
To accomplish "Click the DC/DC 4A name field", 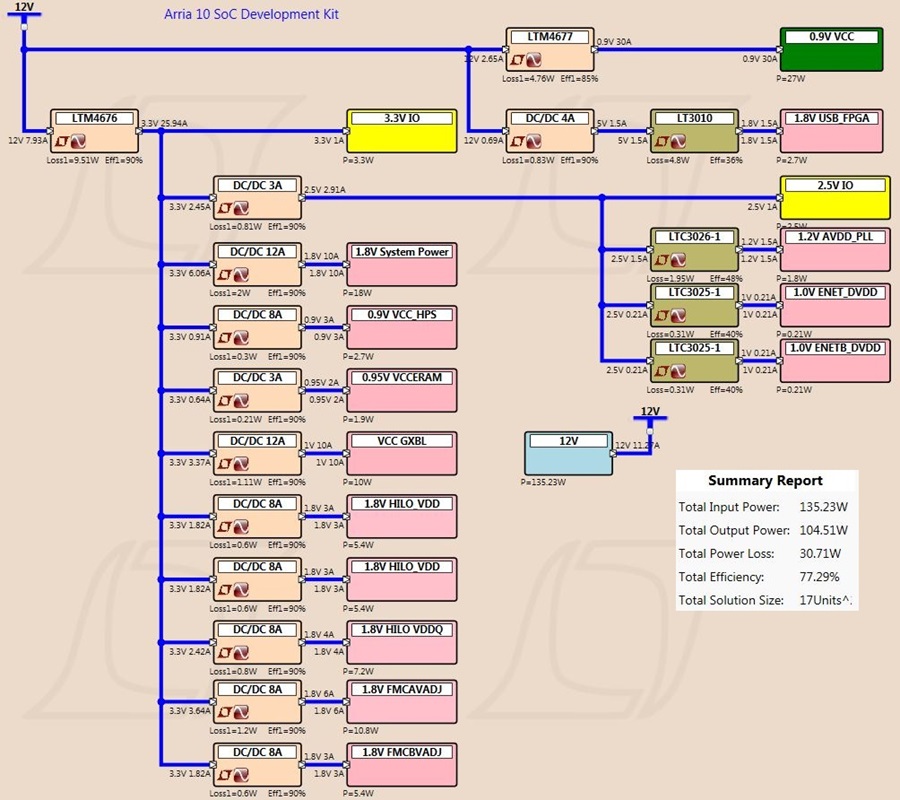I will [x=550, y=118].
